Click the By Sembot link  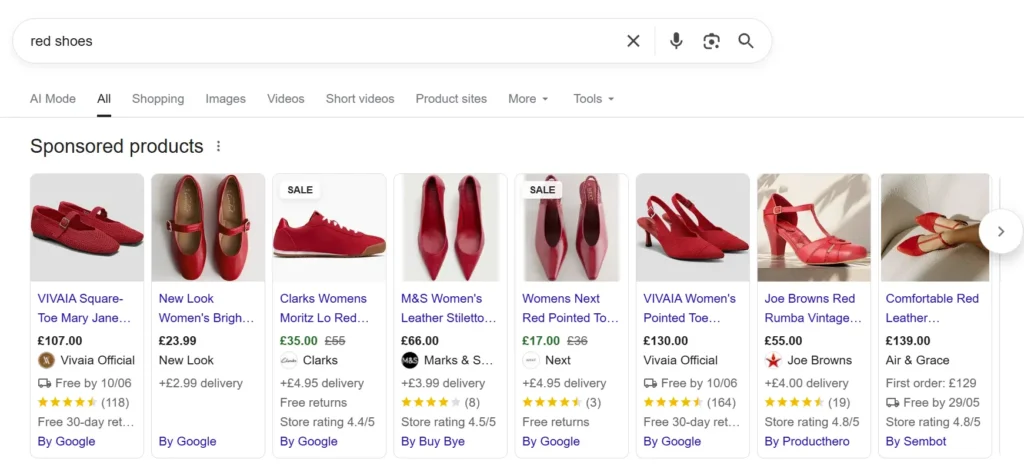(x=916, y=442)
